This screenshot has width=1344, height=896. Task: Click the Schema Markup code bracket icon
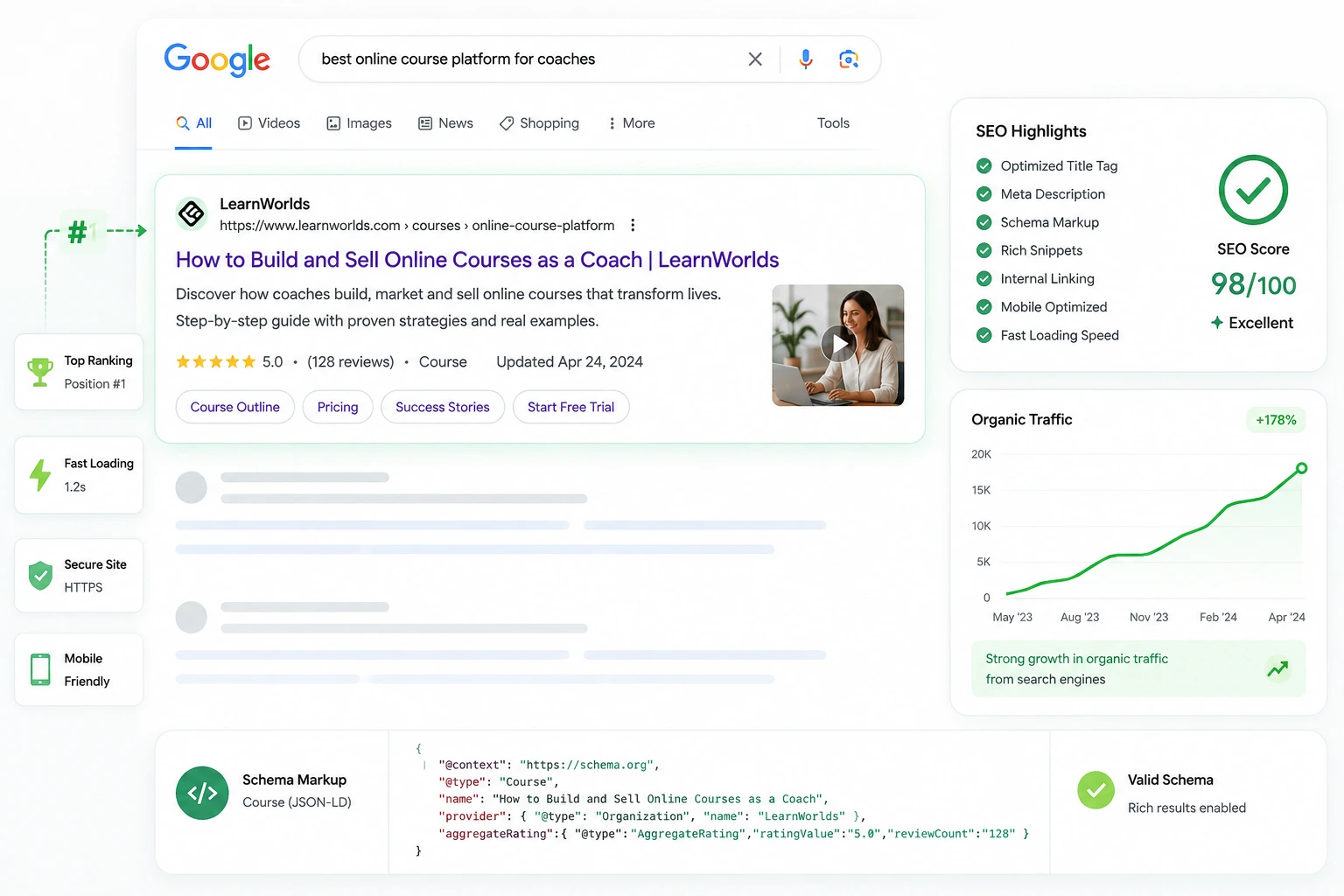tap(202, 793)
